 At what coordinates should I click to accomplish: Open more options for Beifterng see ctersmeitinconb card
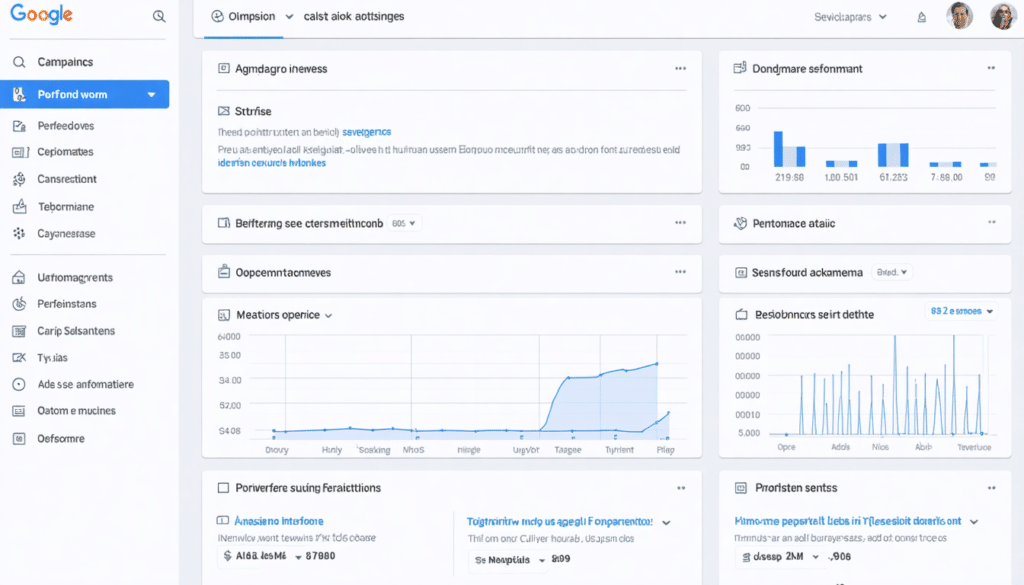(680, 223)
